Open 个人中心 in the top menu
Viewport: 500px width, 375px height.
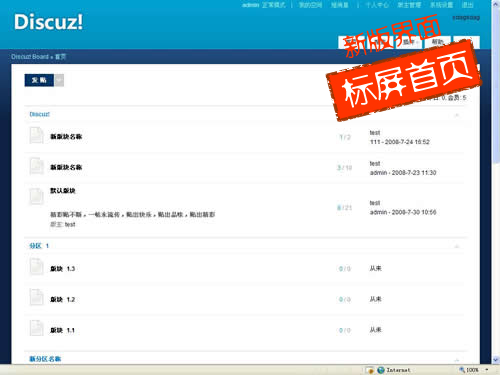tap(377, 5)
